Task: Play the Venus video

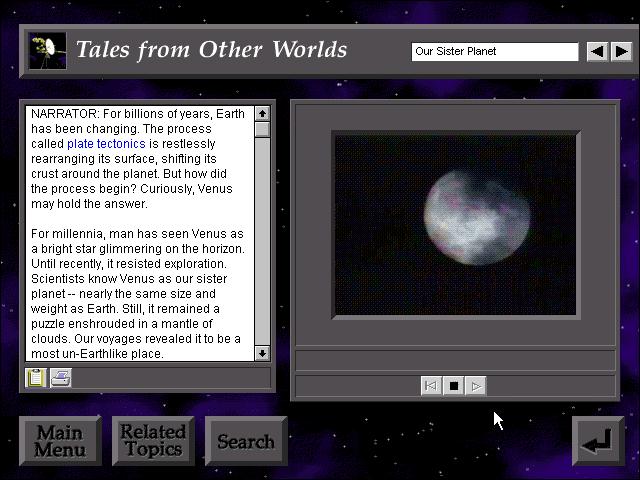Action: pos(476,386)
